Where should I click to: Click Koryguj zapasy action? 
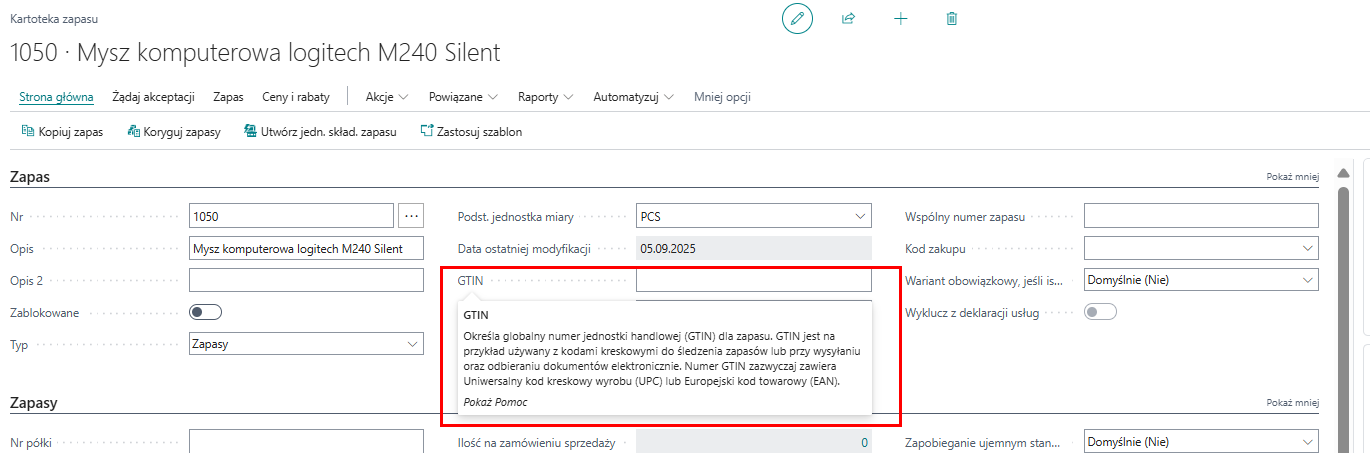(x=174, y=131)
